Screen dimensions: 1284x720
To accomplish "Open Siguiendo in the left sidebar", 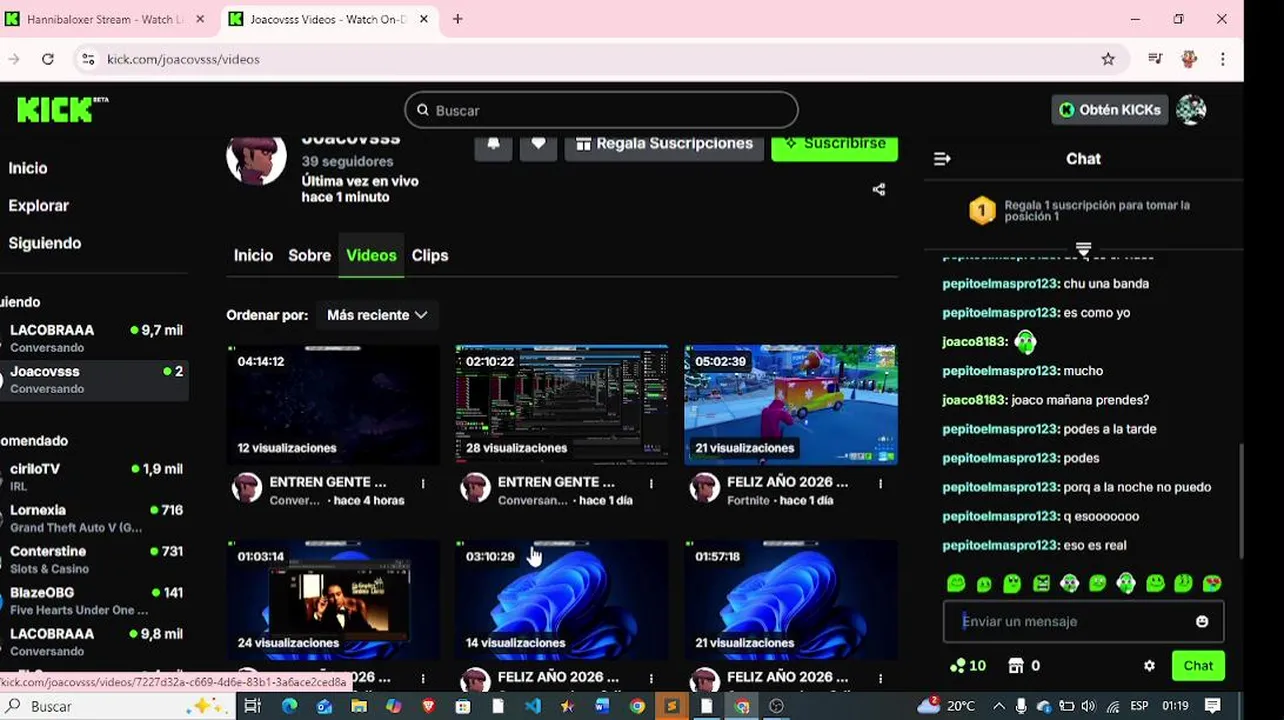I will tap(45, 243).
